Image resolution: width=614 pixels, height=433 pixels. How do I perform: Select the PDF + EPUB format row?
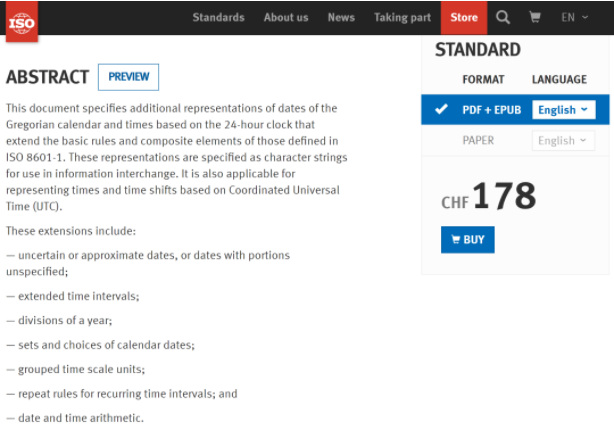click(x=491, y=110)
